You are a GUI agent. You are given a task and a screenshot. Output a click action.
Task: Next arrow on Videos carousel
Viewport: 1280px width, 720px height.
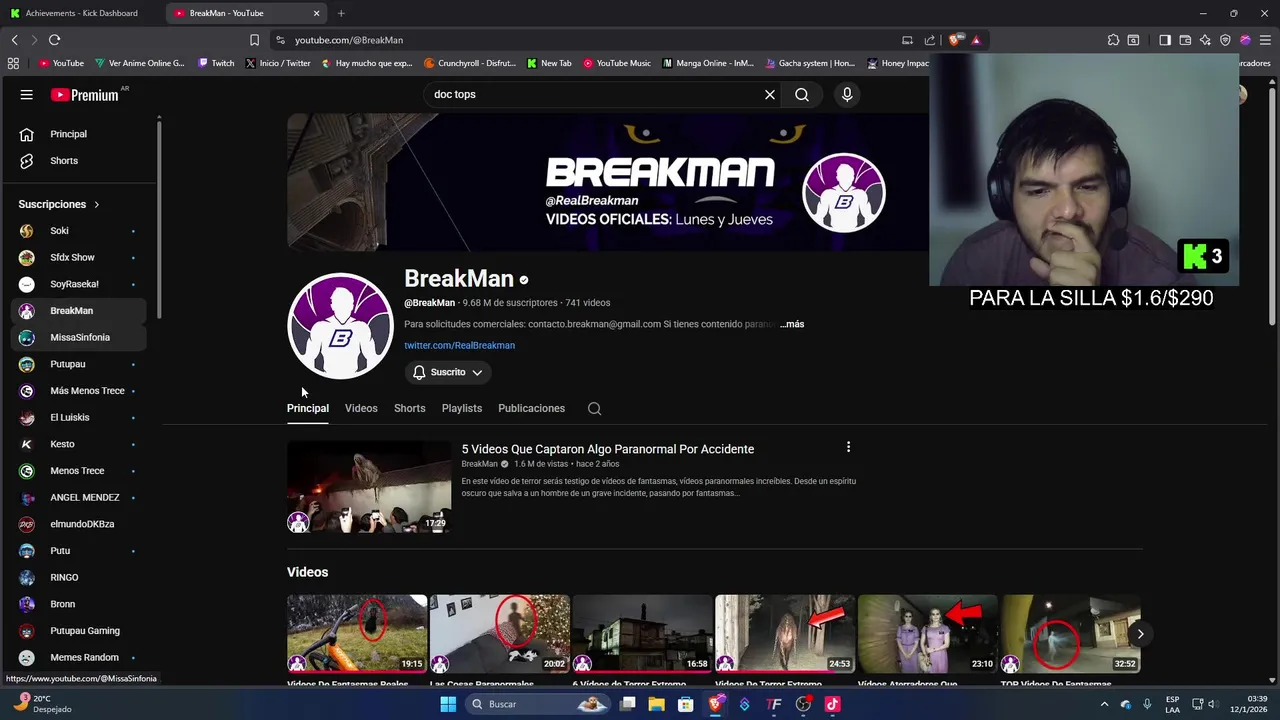[x=1140, y=634]
